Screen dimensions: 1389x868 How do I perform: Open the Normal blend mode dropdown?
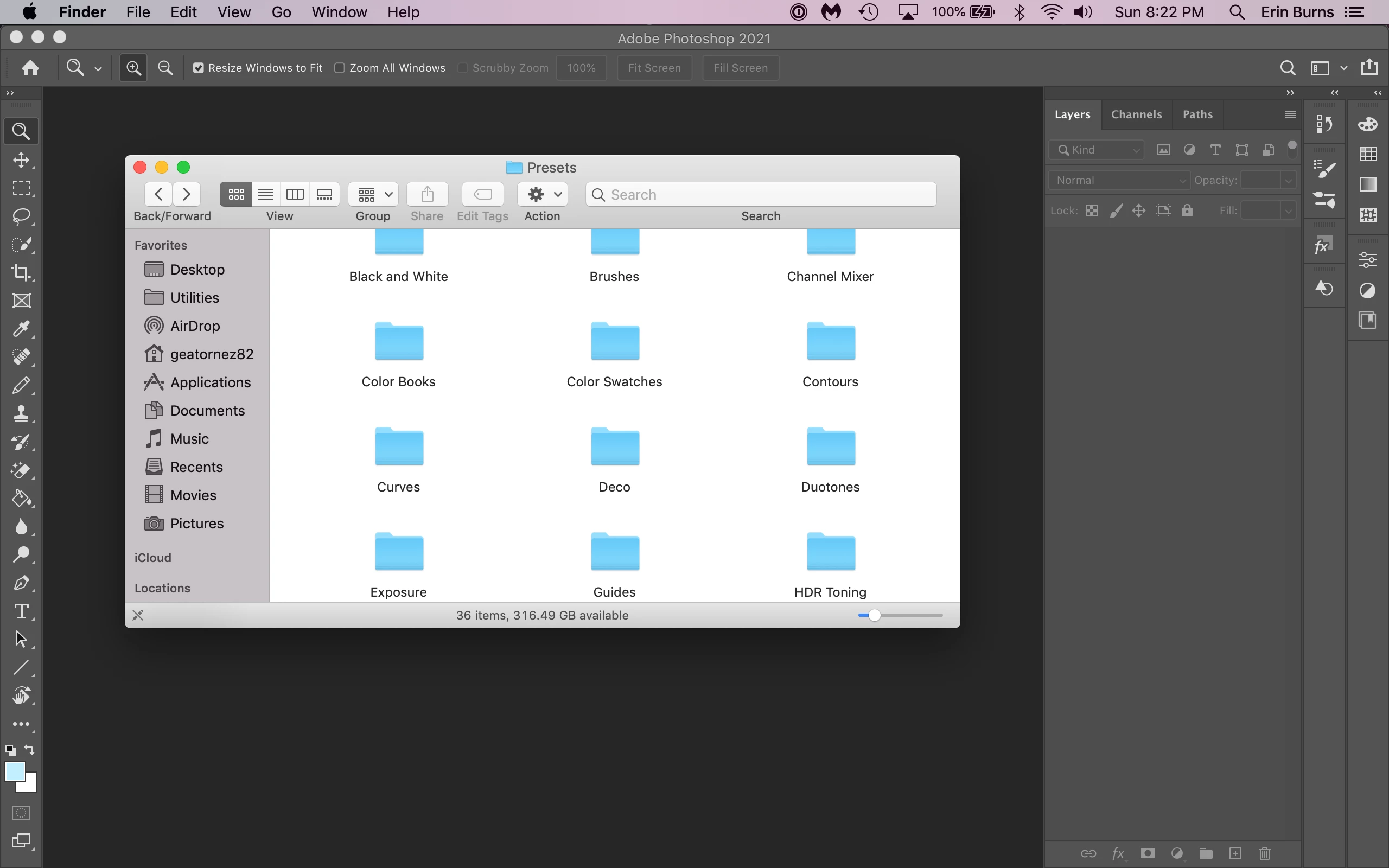[x=1119, y=180]
